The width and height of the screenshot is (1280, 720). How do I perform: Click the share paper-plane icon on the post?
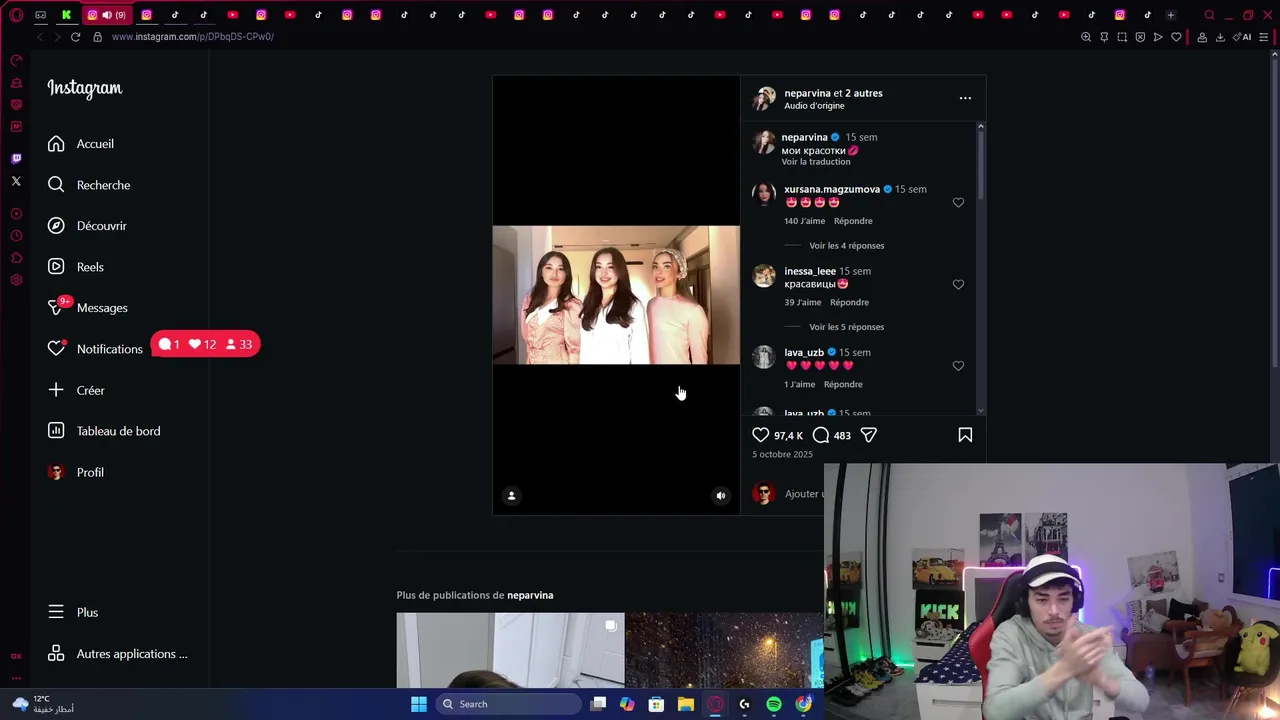coord(869,435)
